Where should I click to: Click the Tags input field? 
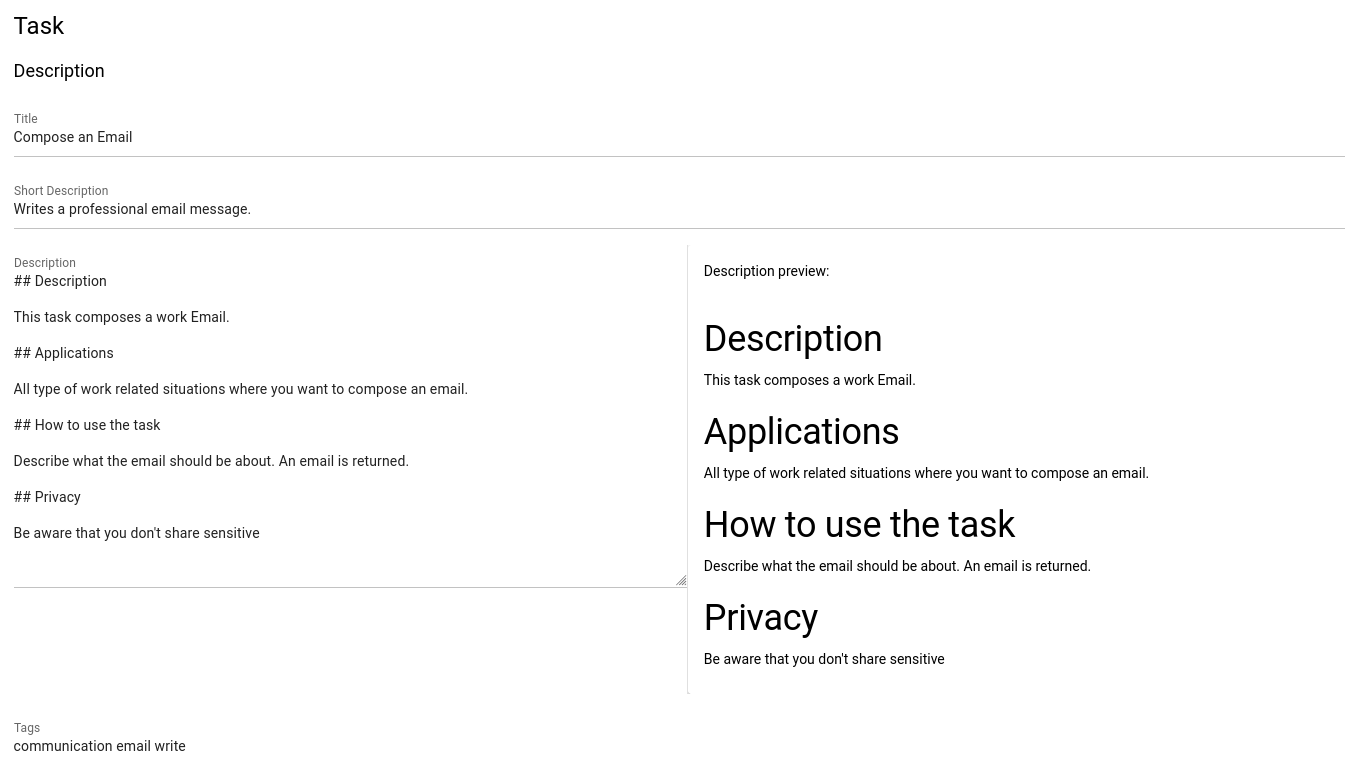(x=679, y=747)
